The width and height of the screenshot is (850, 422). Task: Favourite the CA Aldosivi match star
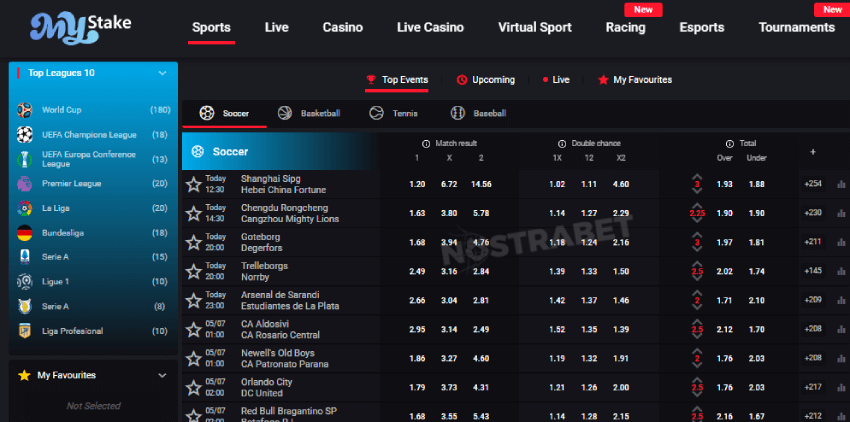coord(194,329)
